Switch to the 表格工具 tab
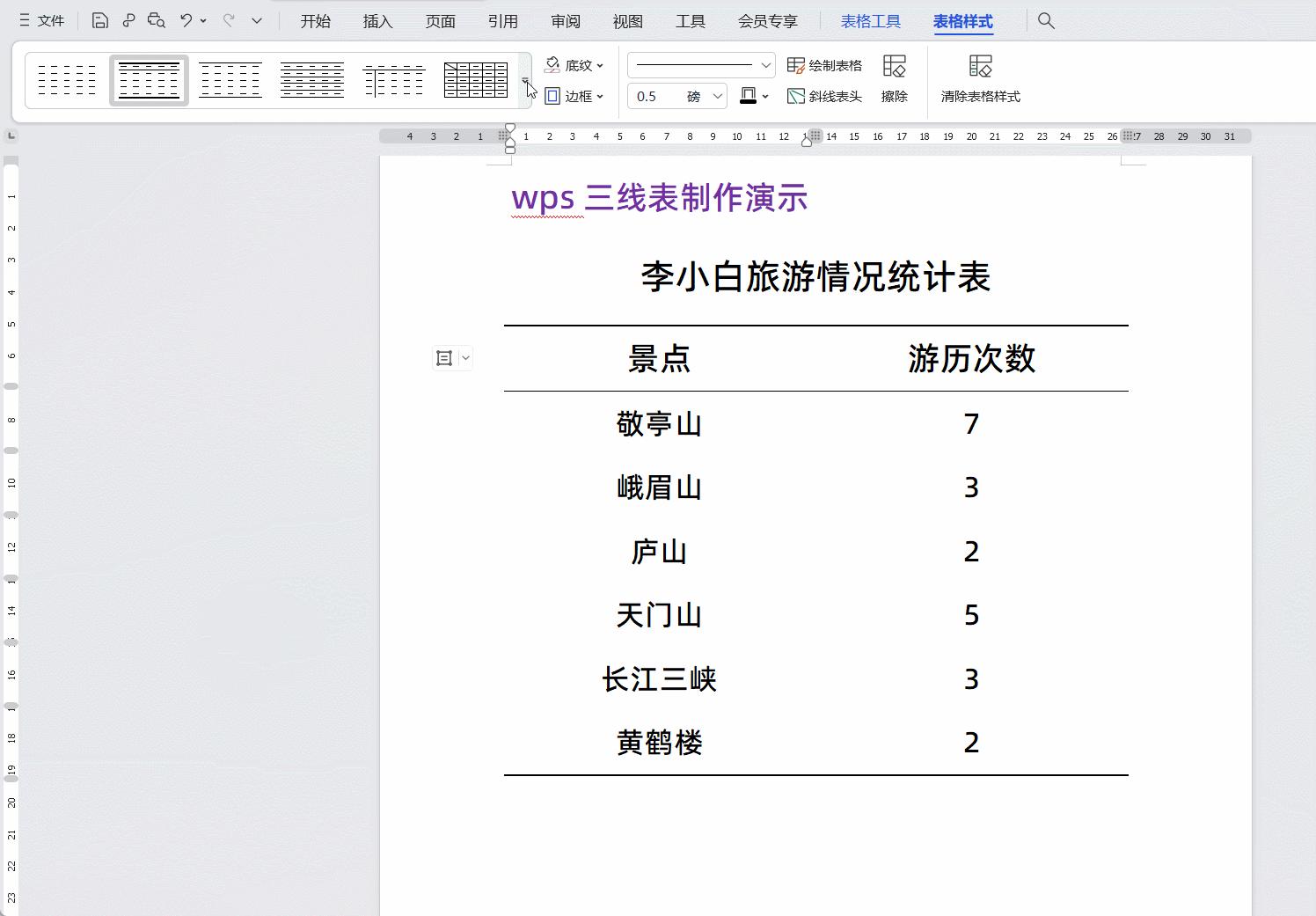Image resolution: width=1316 pixels, height=916 pixels. pyautogui.click(x=871, y=20)
